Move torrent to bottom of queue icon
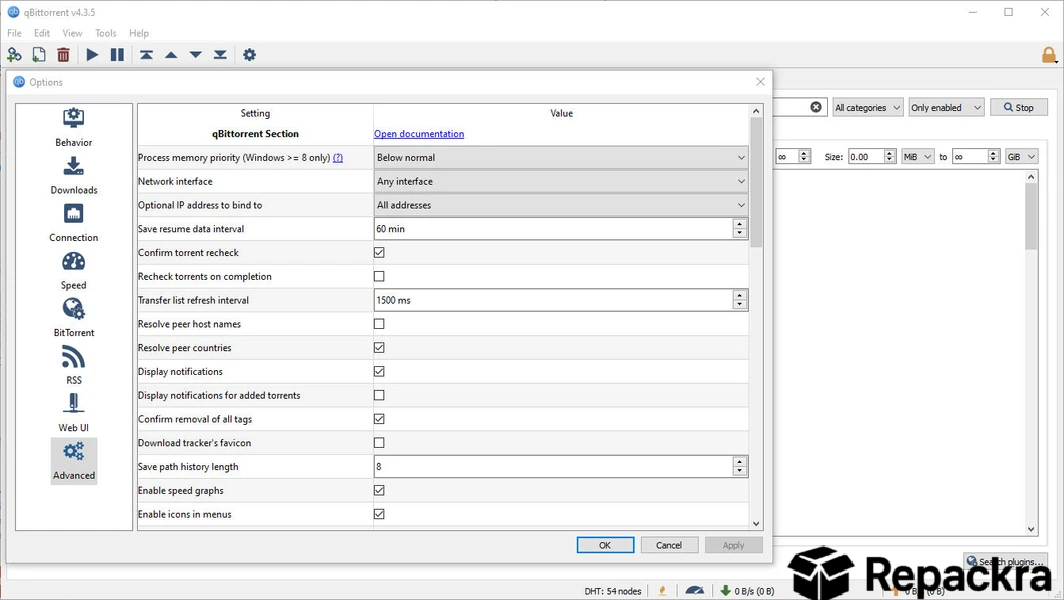The width and height of the screenshot is (1064, 600). pos(220,55)
